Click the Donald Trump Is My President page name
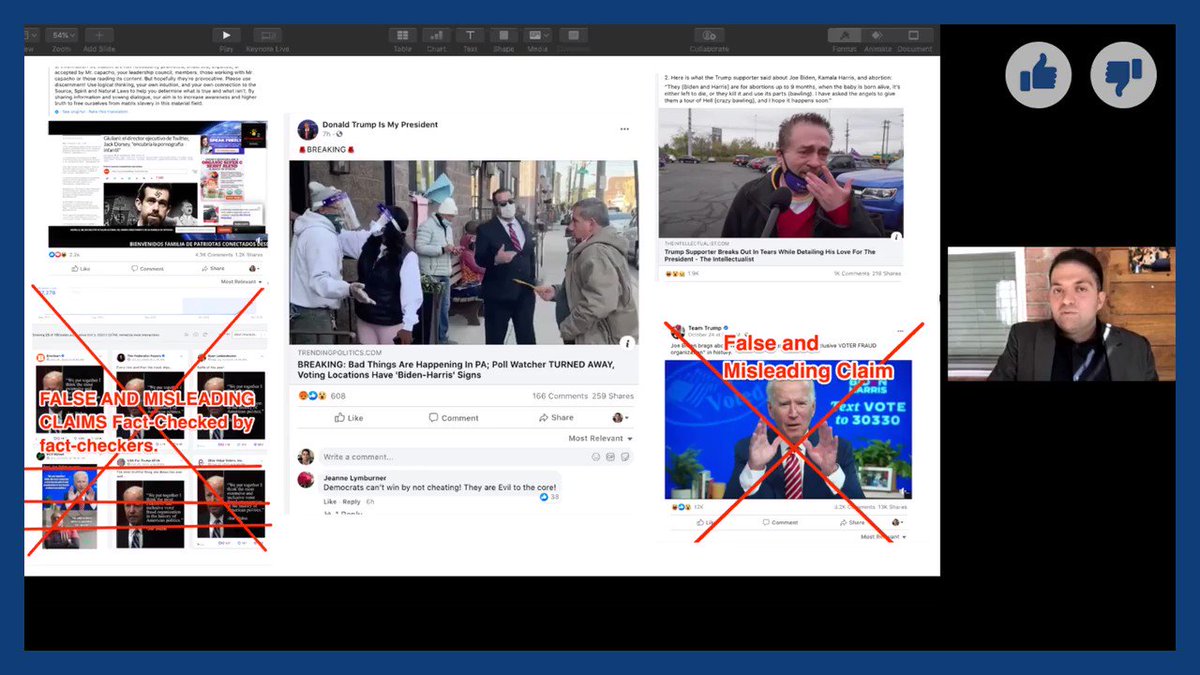Viewport: 1200px width, 675px height. (x=380, y=125)
